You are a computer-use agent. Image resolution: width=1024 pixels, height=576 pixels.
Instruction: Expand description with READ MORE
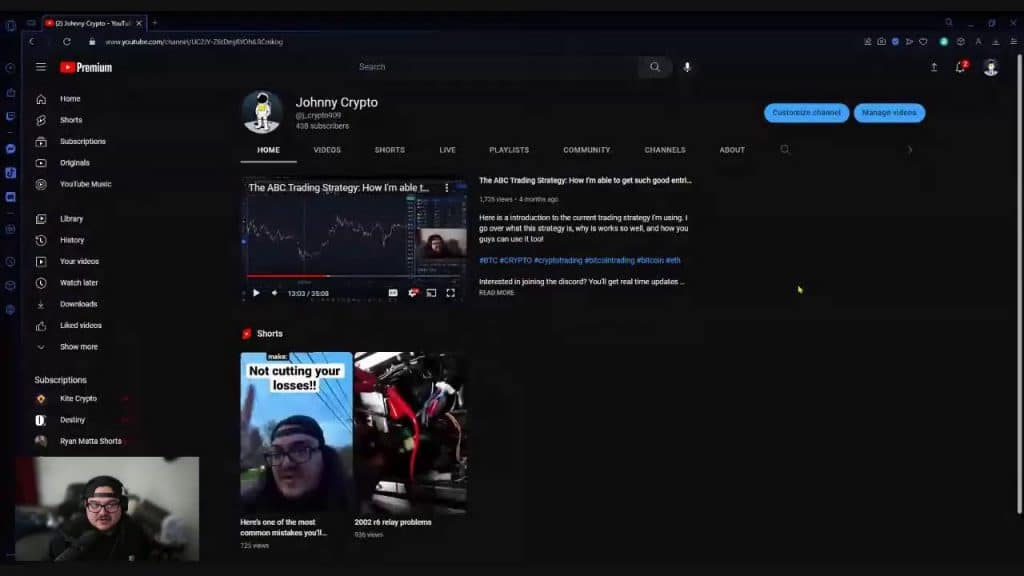(496, 293)
